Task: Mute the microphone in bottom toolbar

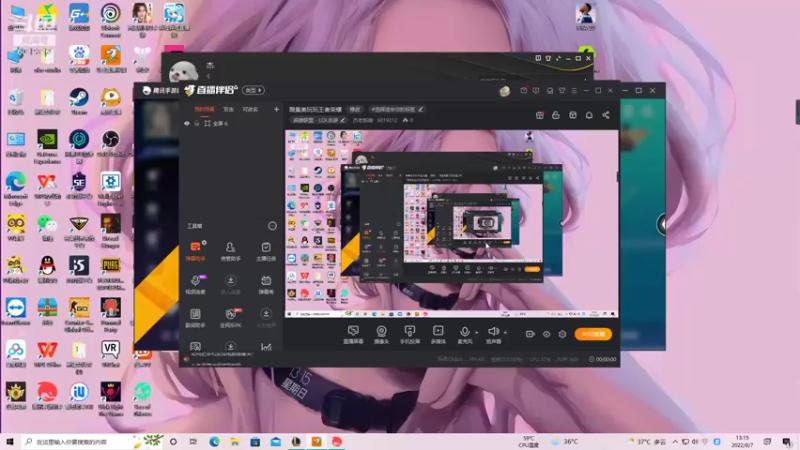Action: [x=464, y=335]
